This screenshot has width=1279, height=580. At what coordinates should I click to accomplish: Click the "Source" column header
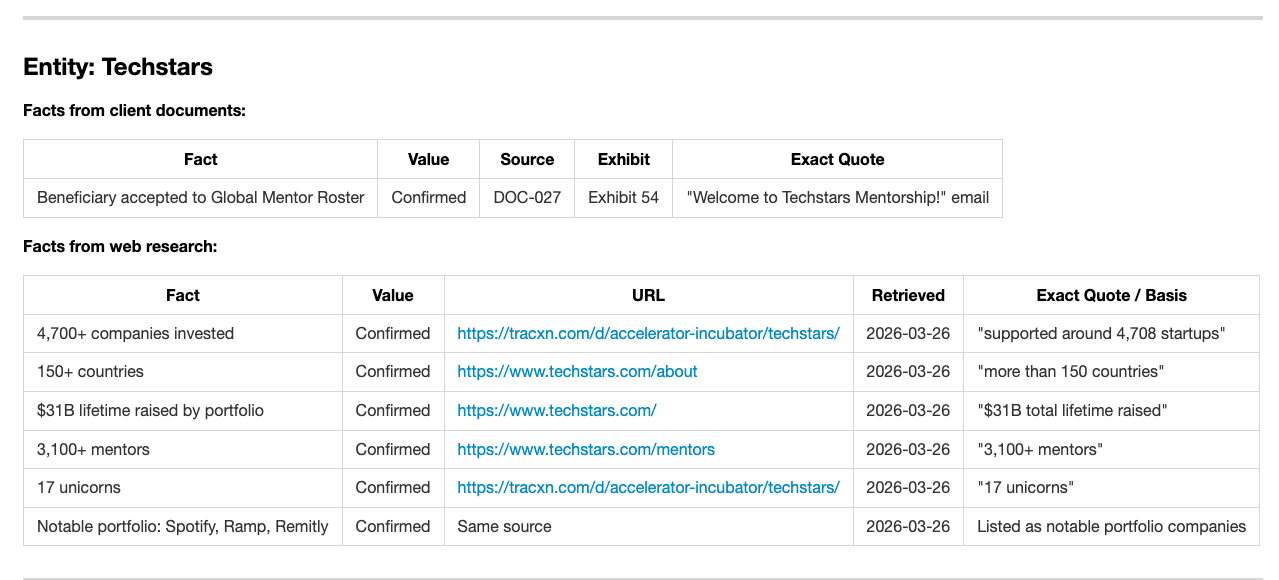click(x=527, y=159)
